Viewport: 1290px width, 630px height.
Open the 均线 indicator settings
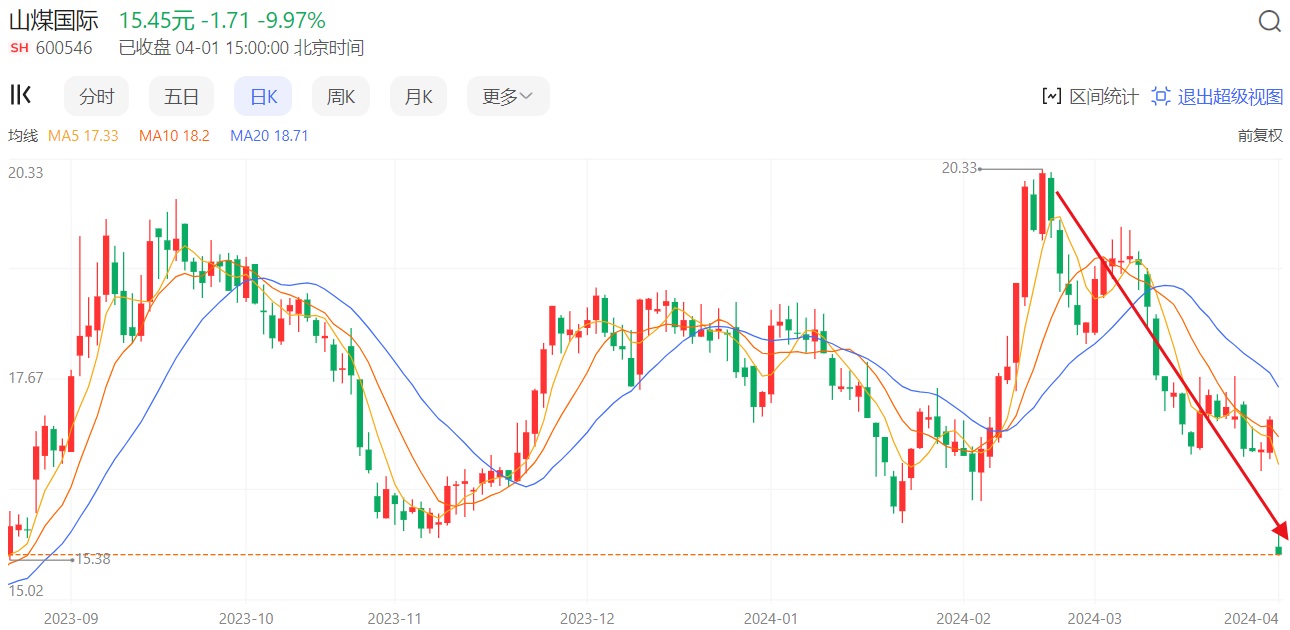[23, 135]
